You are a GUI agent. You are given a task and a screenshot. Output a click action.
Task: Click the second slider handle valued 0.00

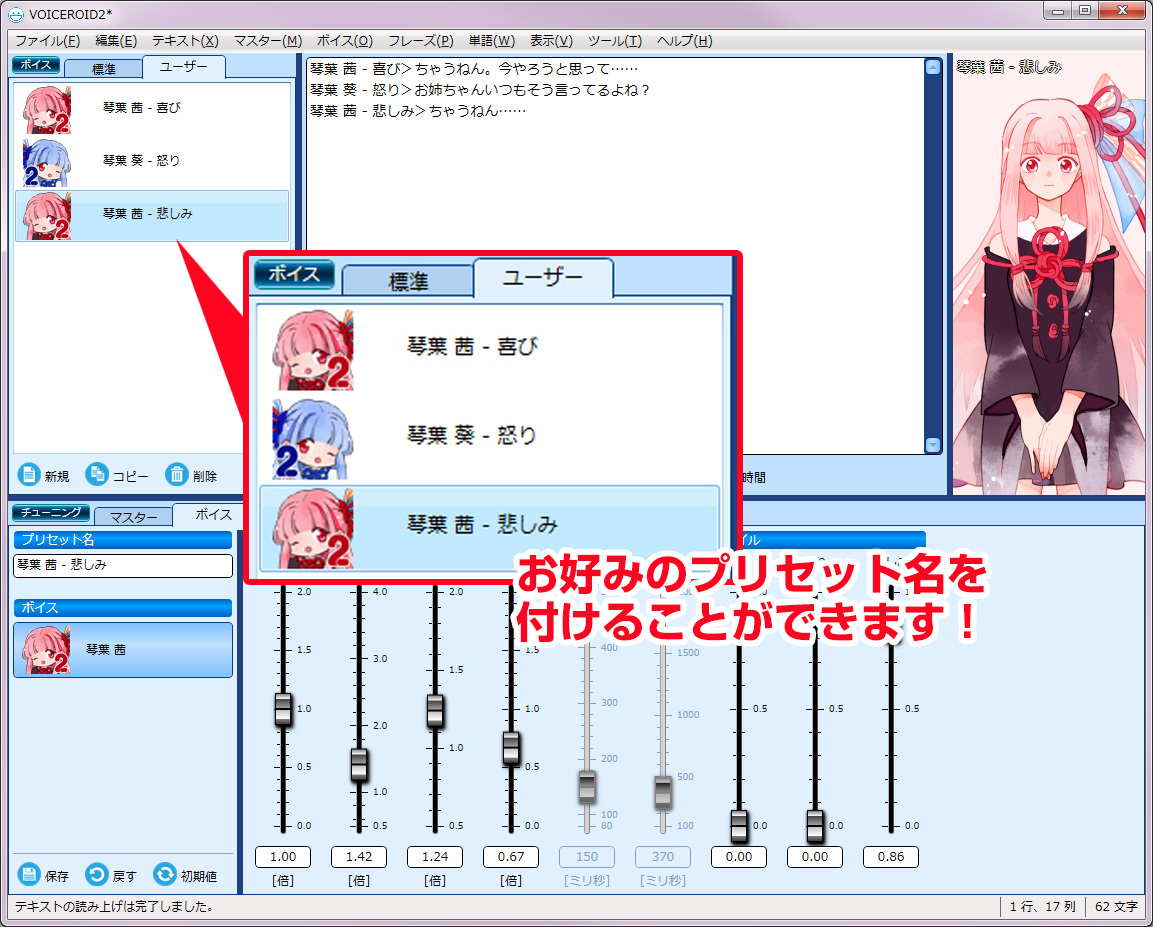point(815,826)
